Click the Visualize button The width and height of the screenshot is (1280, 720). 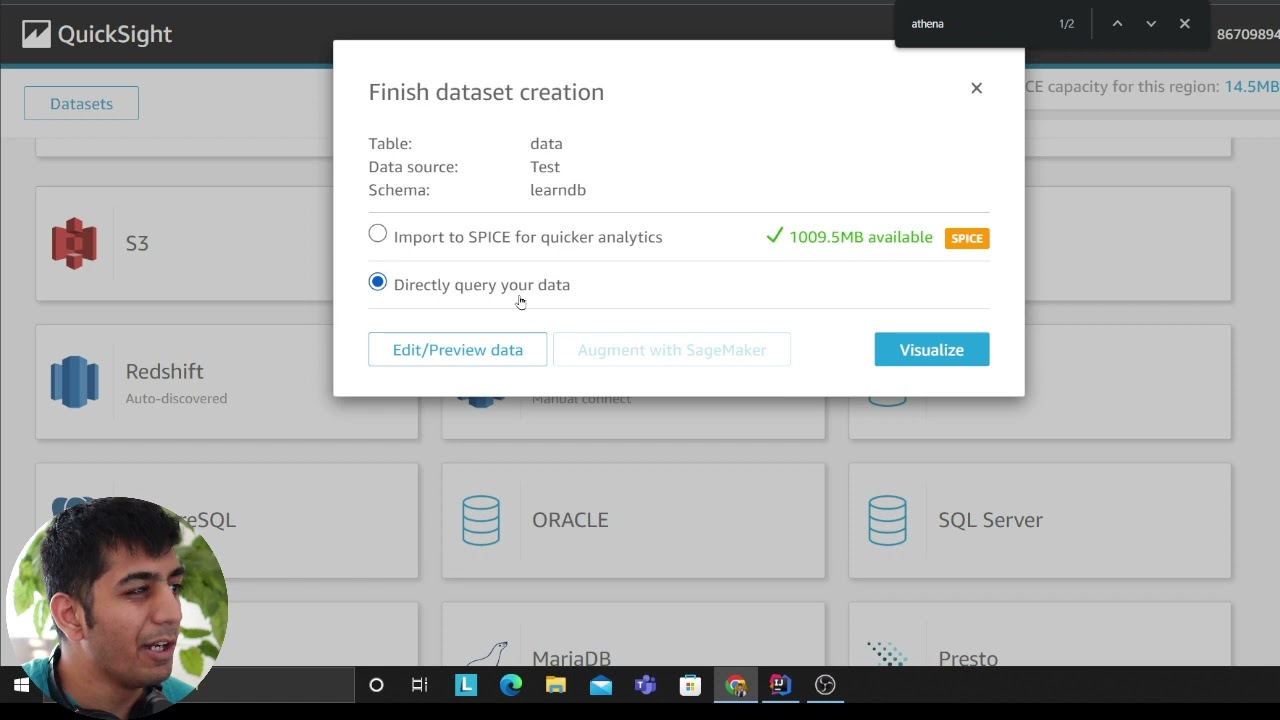931,350
